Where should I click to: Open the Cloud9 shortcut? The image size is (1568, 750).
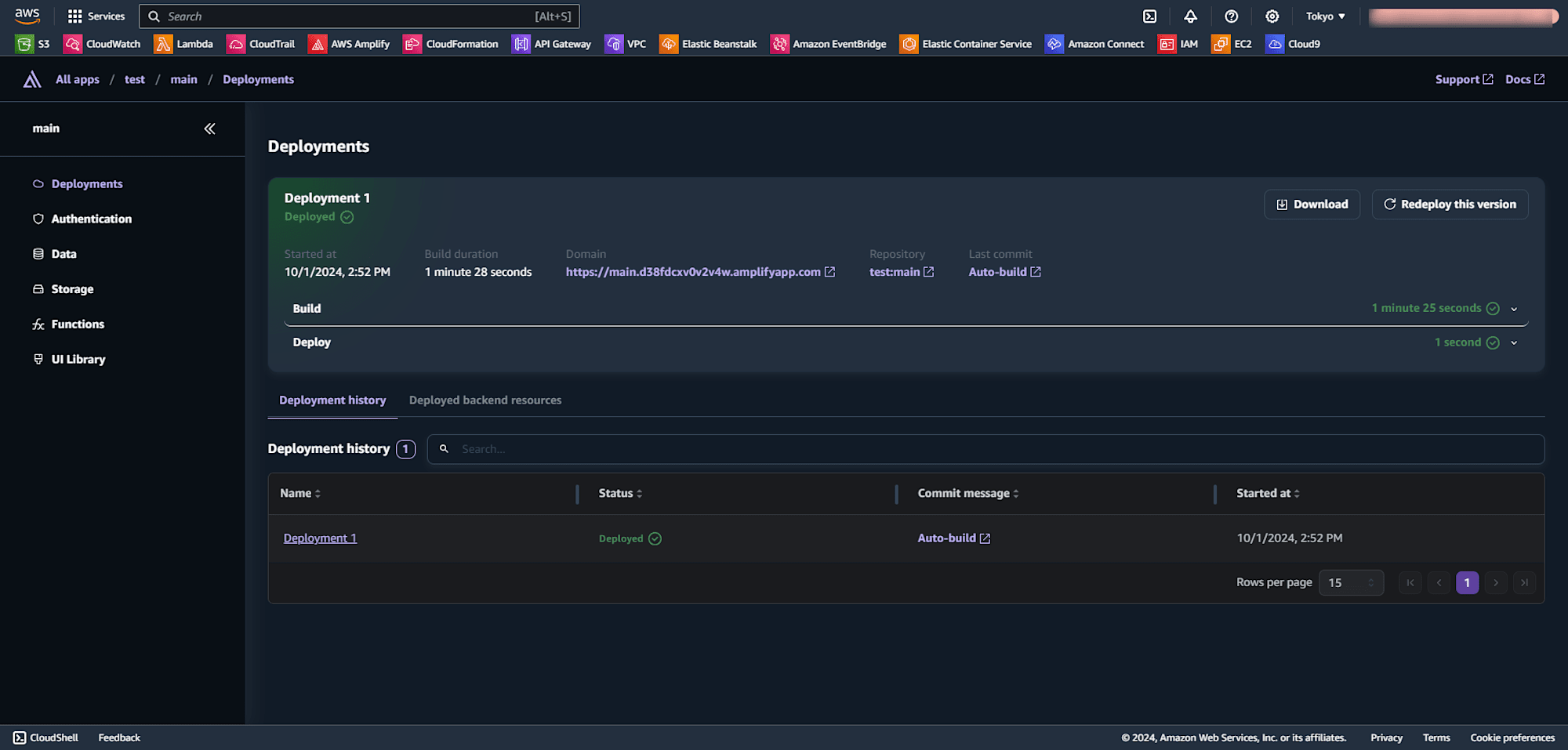tap(1294, 44)
